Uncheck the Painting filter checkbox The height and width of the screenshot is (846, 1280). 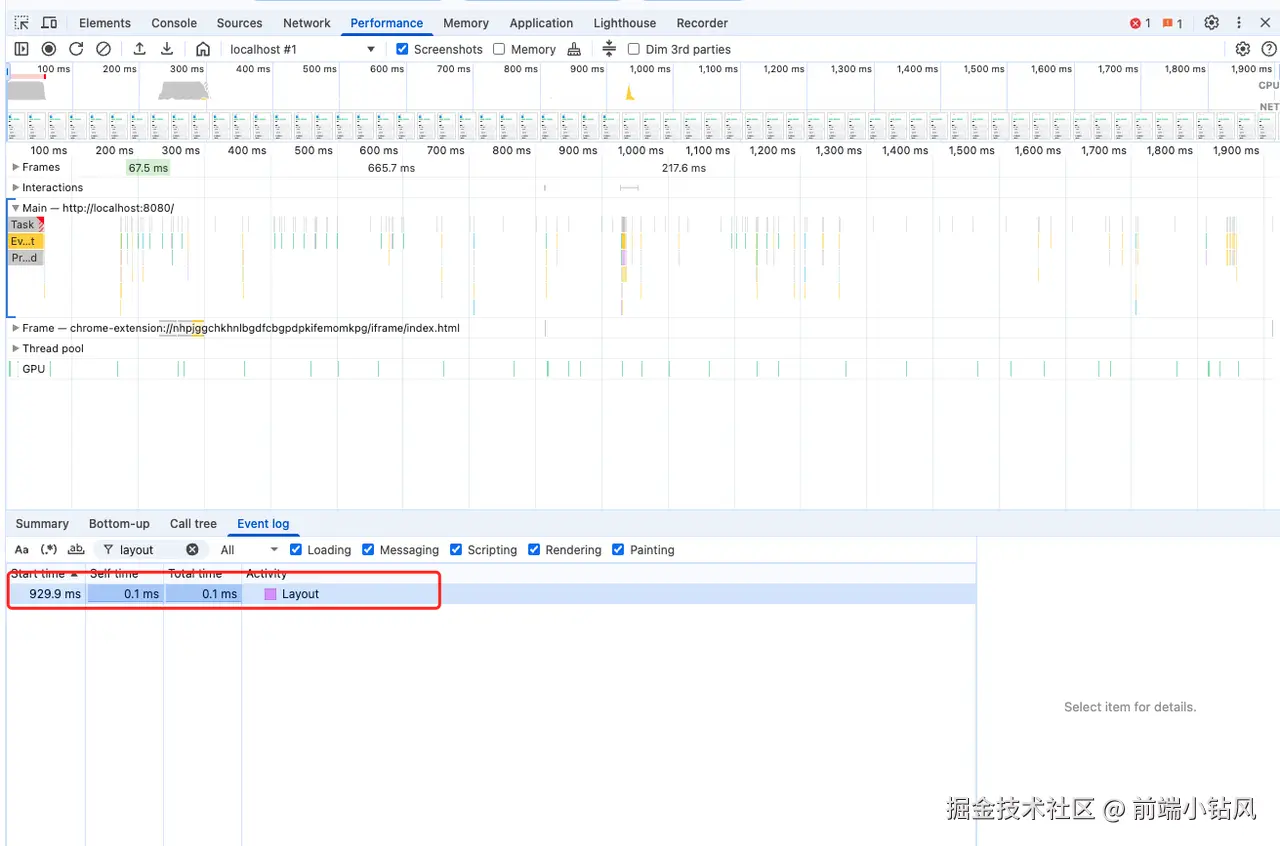618,550
